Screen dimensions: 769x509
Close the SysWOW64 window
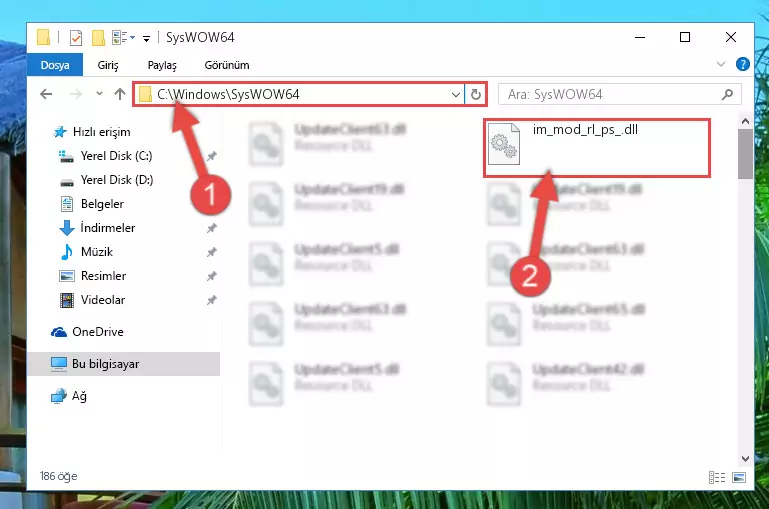coord(731,37)
